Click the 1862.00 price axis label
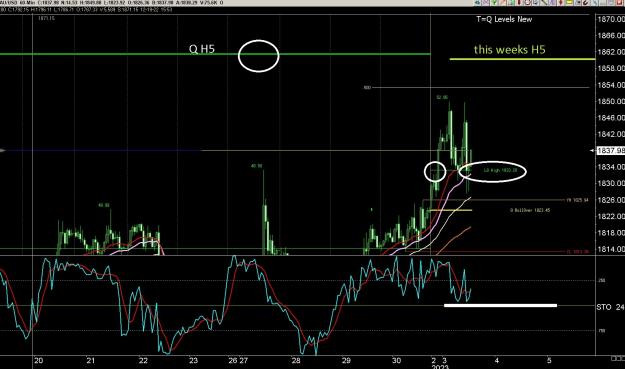 (x=611, y=52)
